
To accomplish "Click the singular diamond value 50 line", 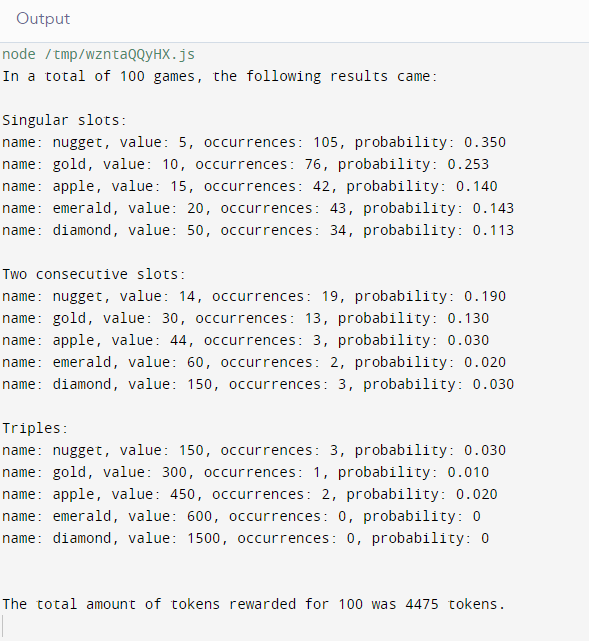I will pyautogui.click(x=258, y=231).
